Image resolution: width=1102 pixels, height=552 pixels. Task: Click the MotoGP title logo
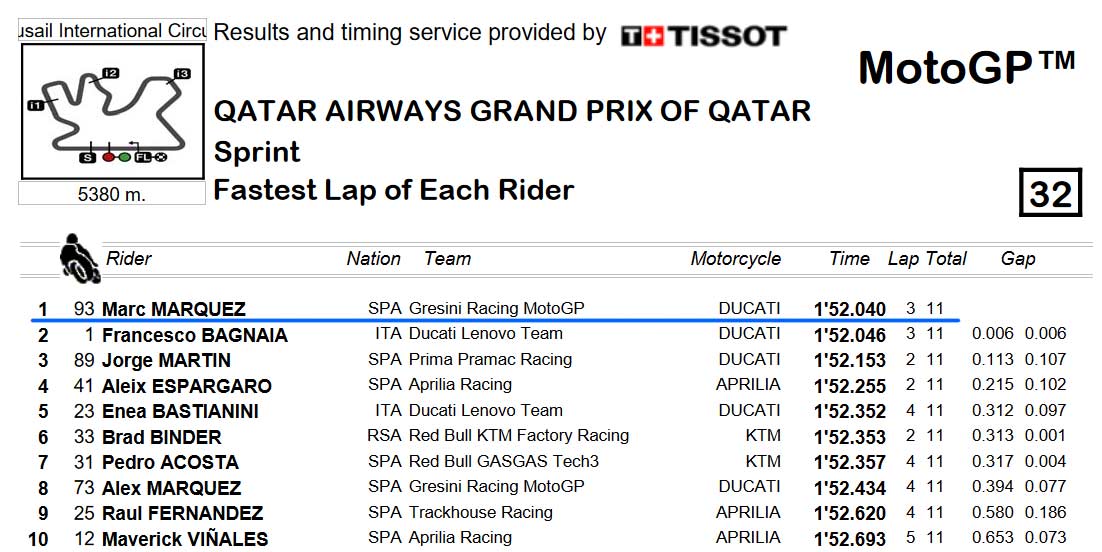click(966, 69)
